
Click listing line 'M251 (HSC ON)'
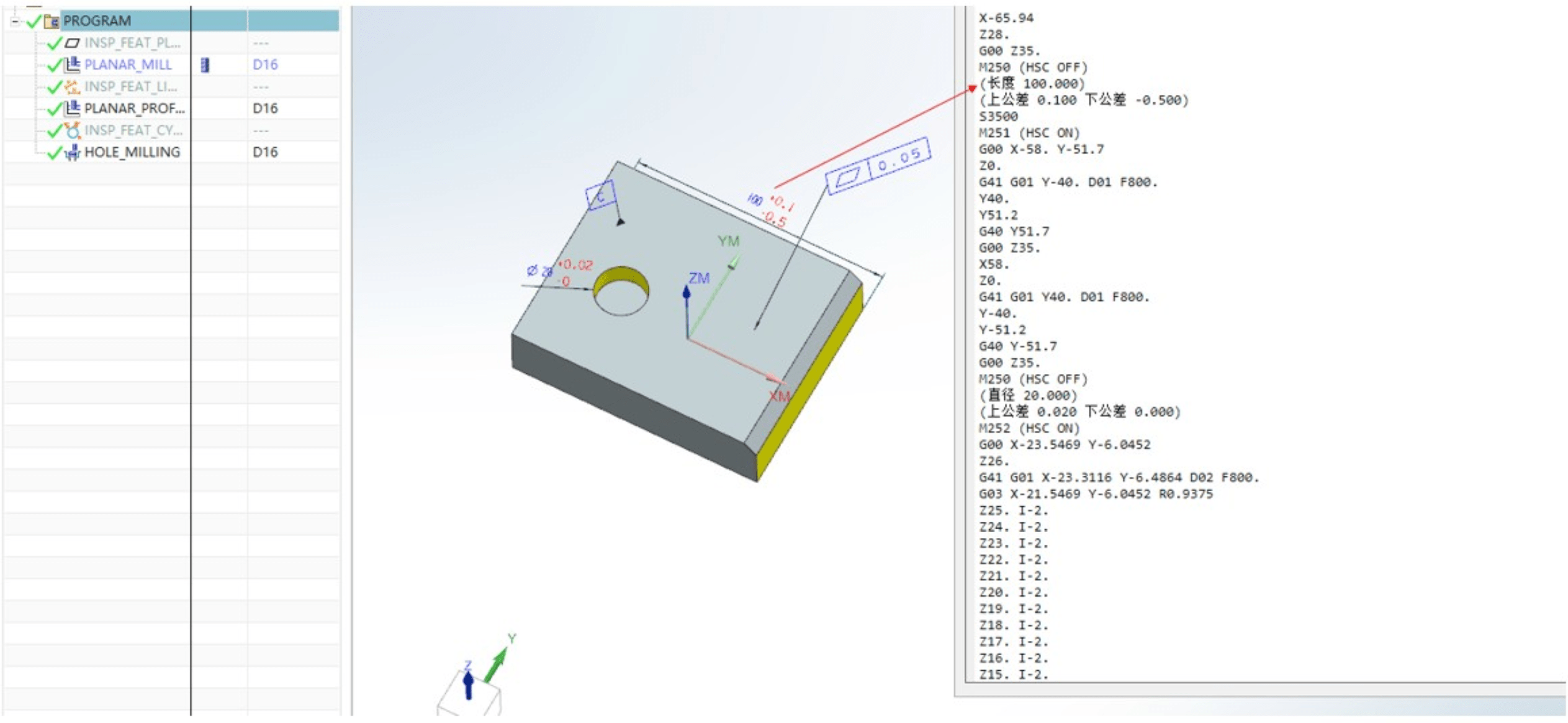[x=1029, y=132]
